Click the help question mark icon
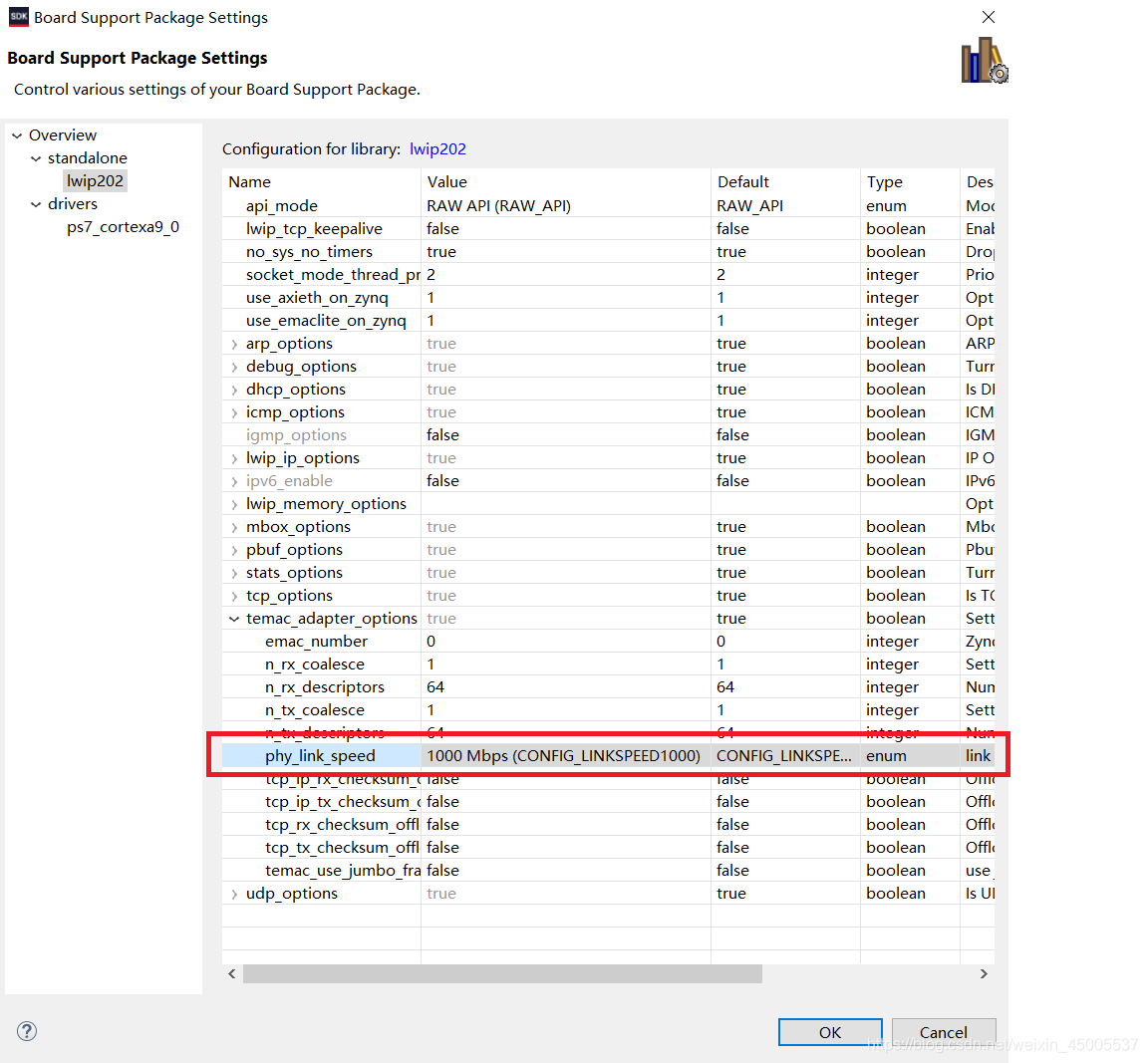 point(27,1031)
